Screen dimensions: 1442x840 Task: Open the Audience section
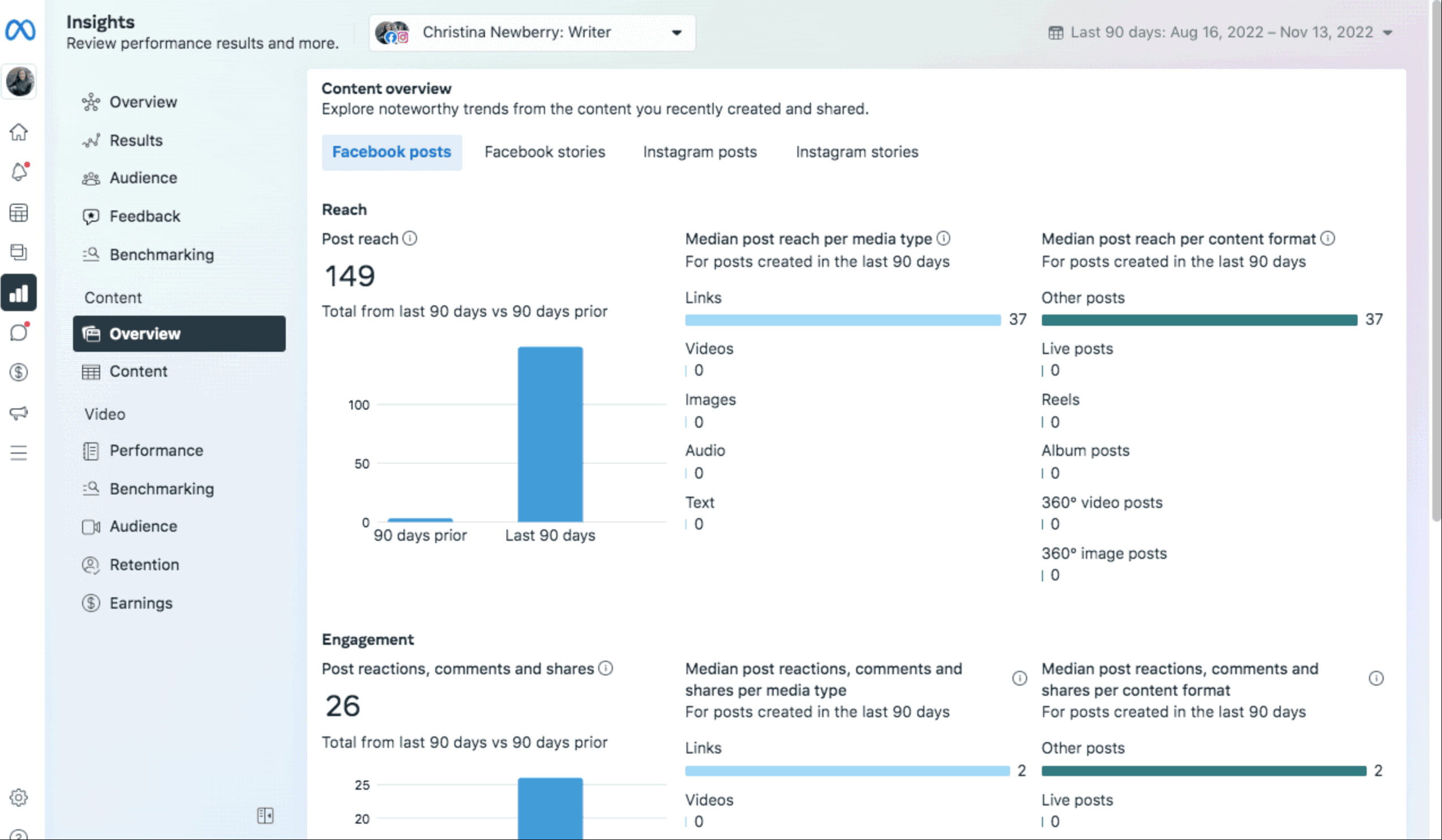[144, 178]
